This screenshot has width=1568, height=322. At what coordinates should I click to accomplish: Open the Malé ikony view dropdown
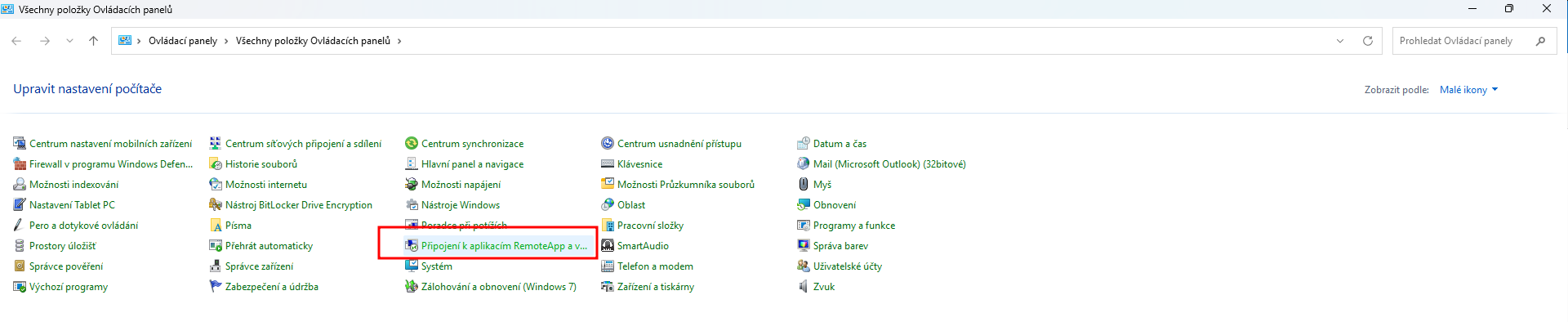pos(1468,90)
